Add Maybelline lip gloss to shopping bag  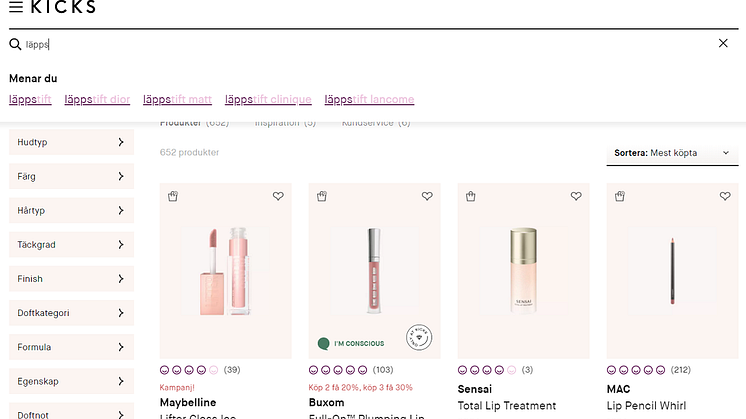pos(173,196)
